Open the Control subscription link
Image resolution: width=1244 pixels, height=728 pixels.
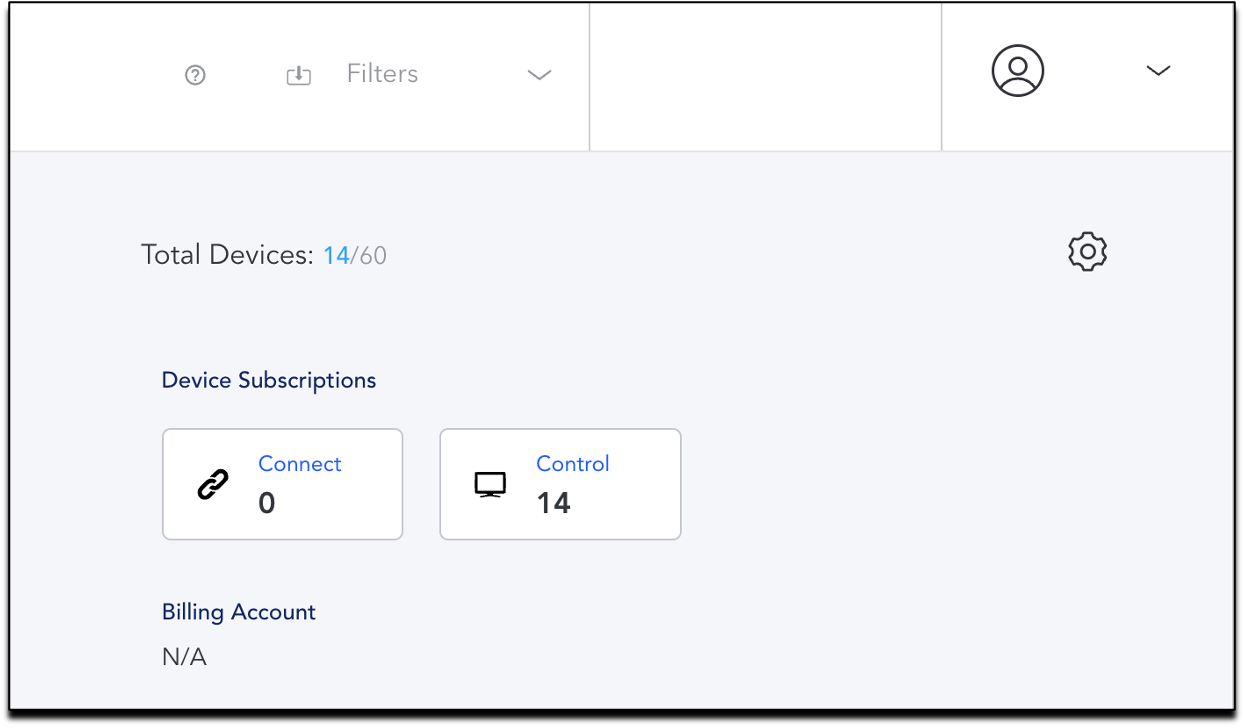click(573, 464)
